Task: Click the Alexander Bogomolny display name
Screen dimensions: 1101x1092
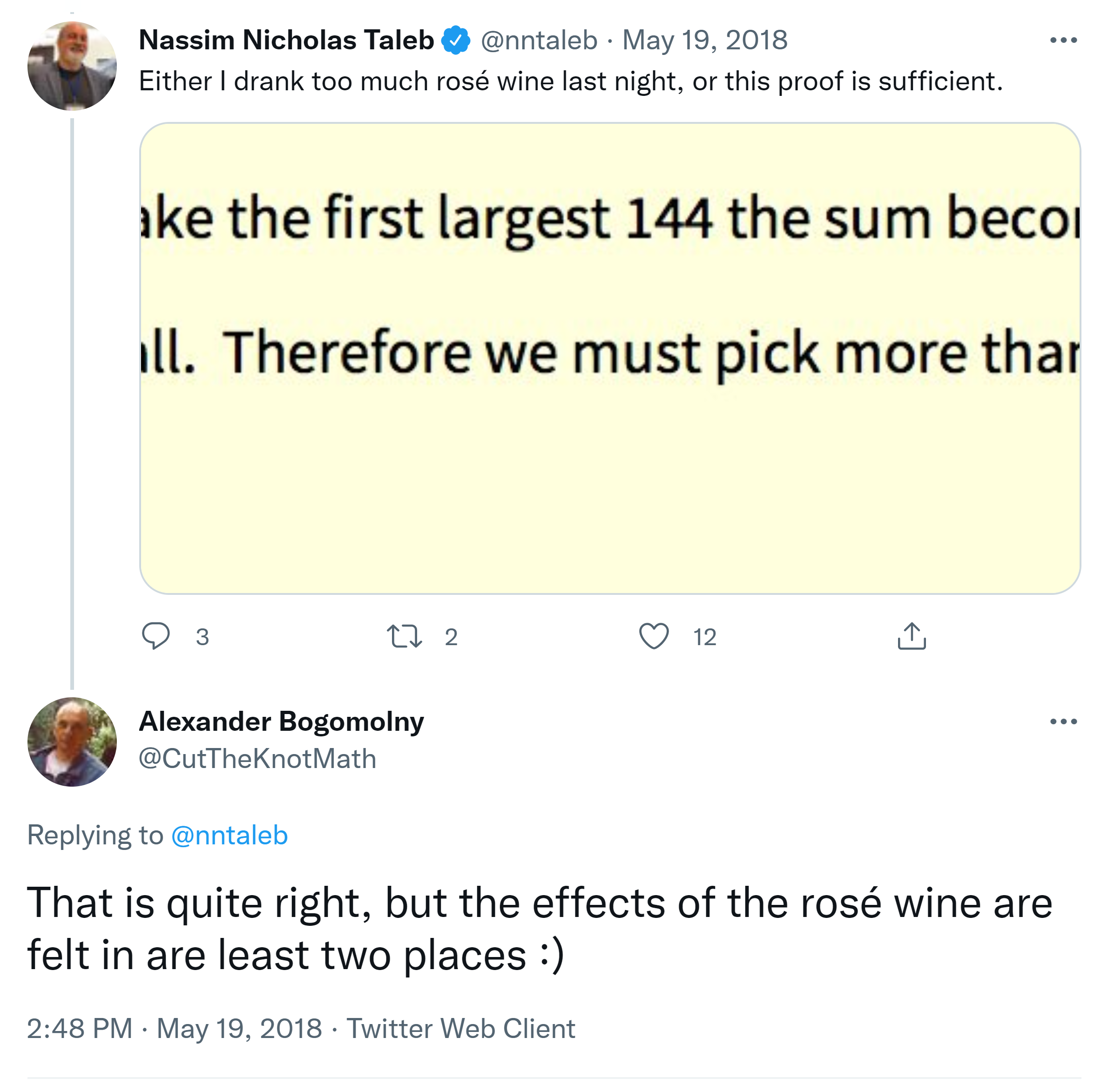Action: [282, 721]
